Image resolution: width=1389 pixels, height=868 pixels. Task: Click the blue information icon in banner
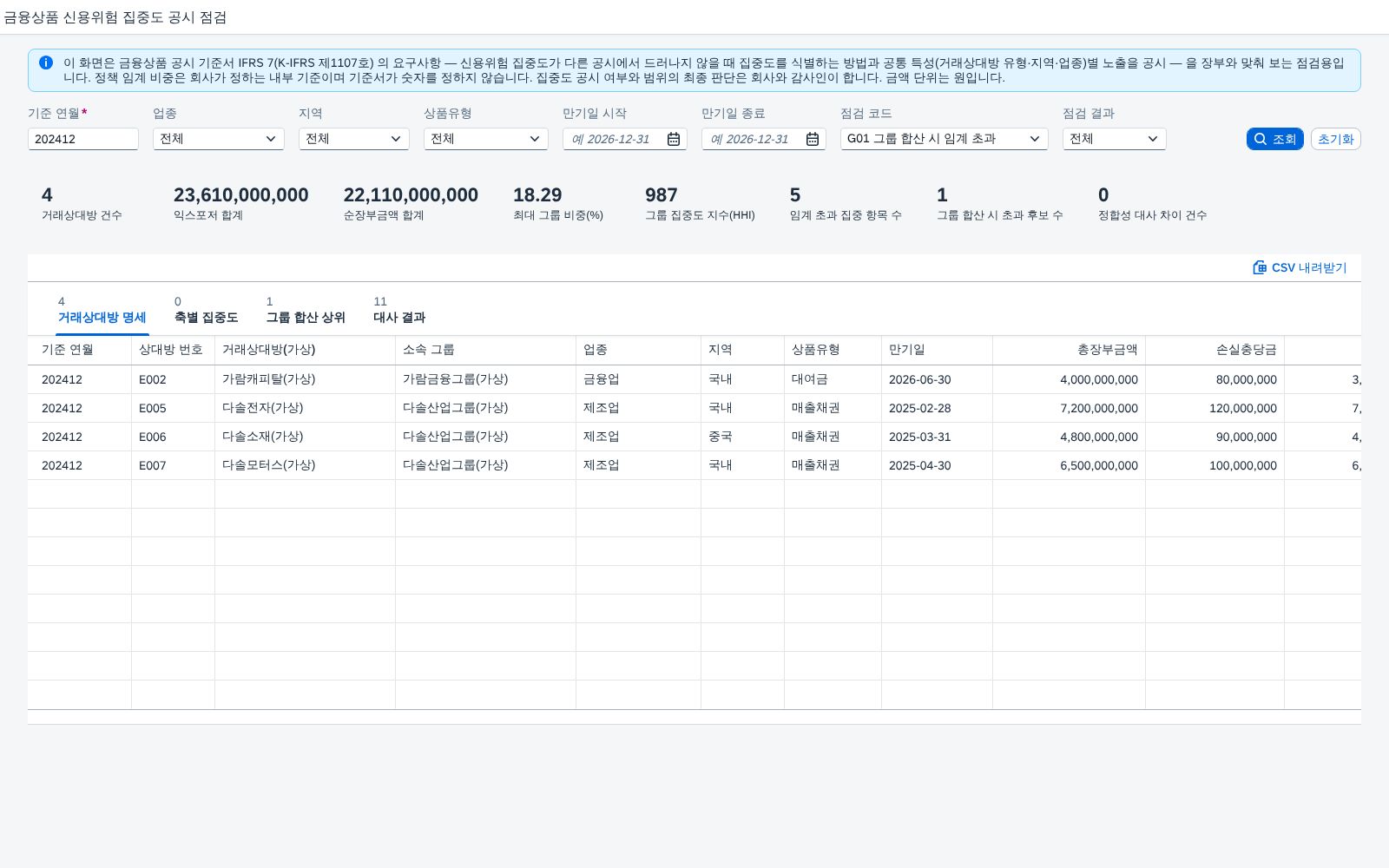point(46,62)
